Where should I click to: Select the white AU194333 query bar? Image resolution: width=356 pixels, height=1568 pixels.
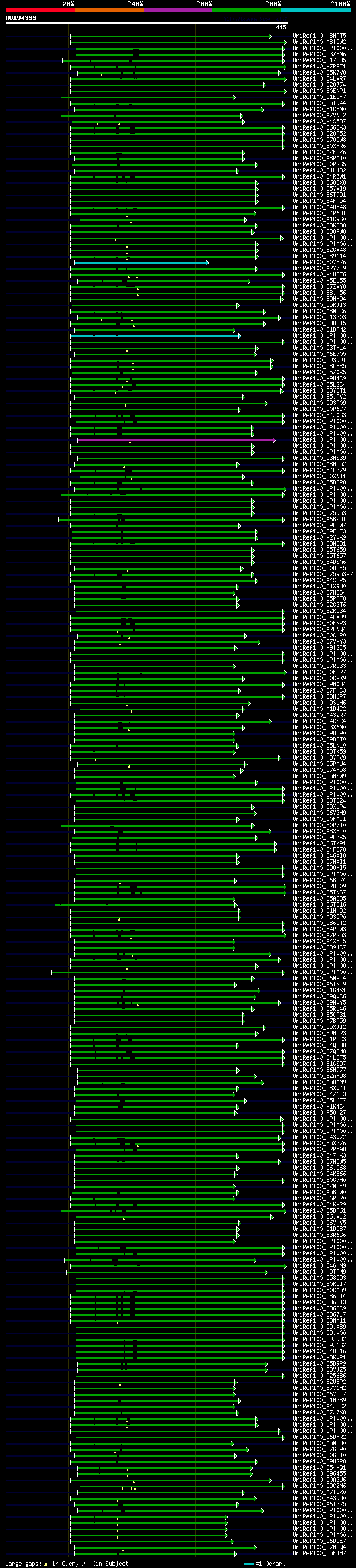click(x=147, y=23)
